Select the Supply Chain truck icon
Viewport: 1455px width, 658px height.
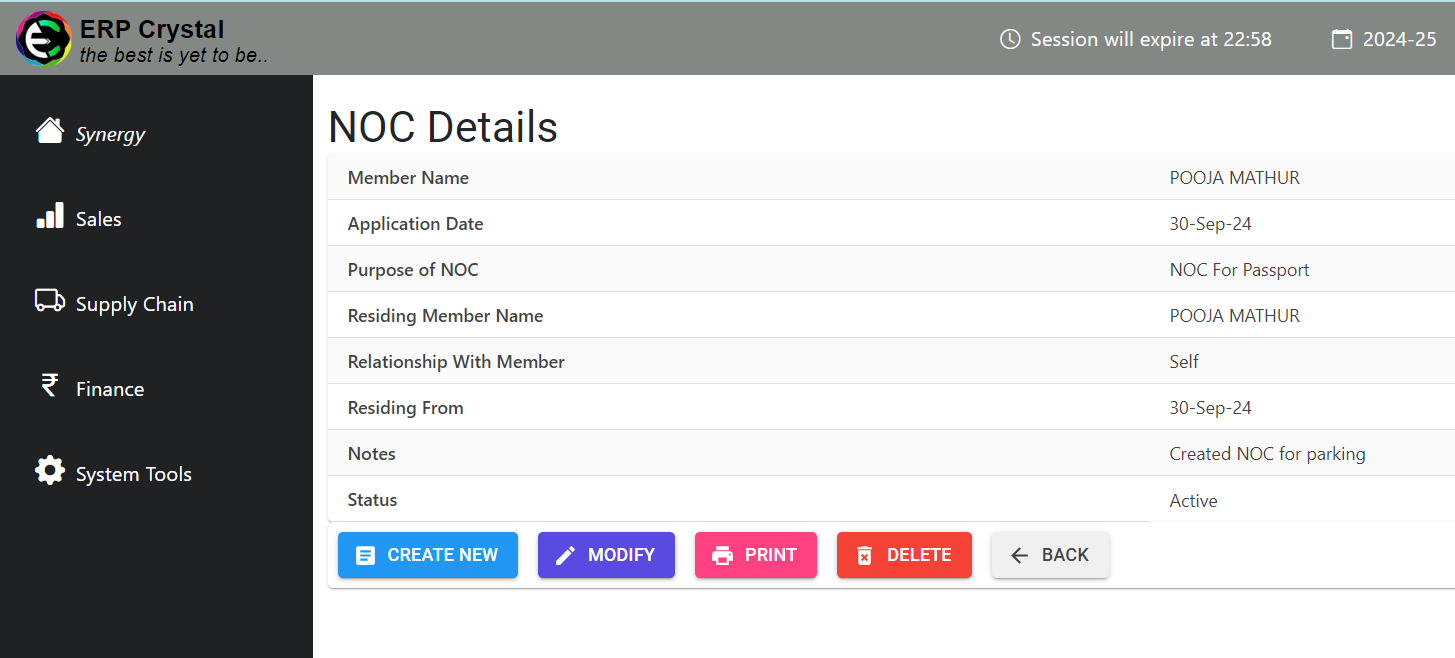point(49,301)
